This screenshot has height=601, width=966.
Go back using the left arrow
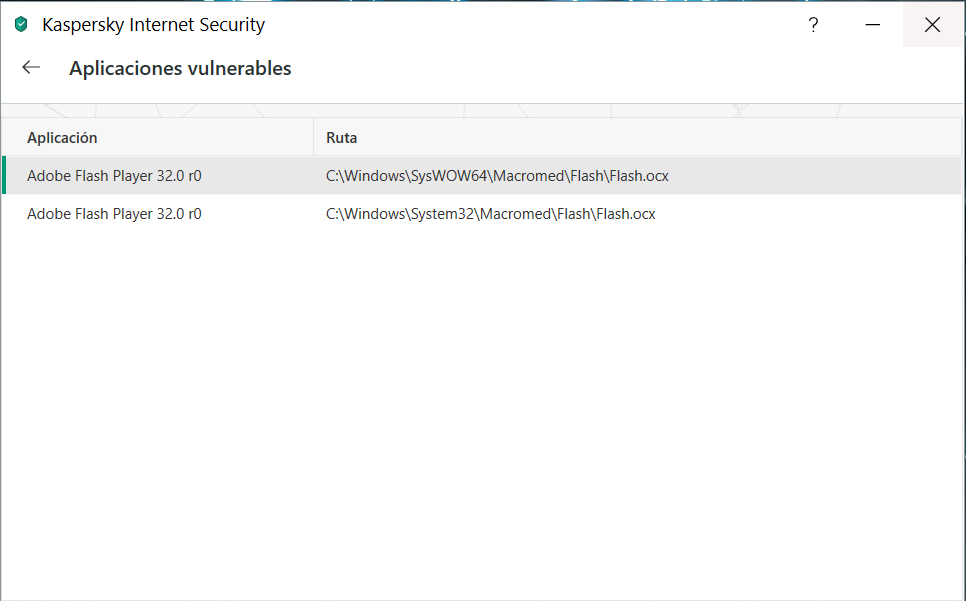tap(31, 67)
